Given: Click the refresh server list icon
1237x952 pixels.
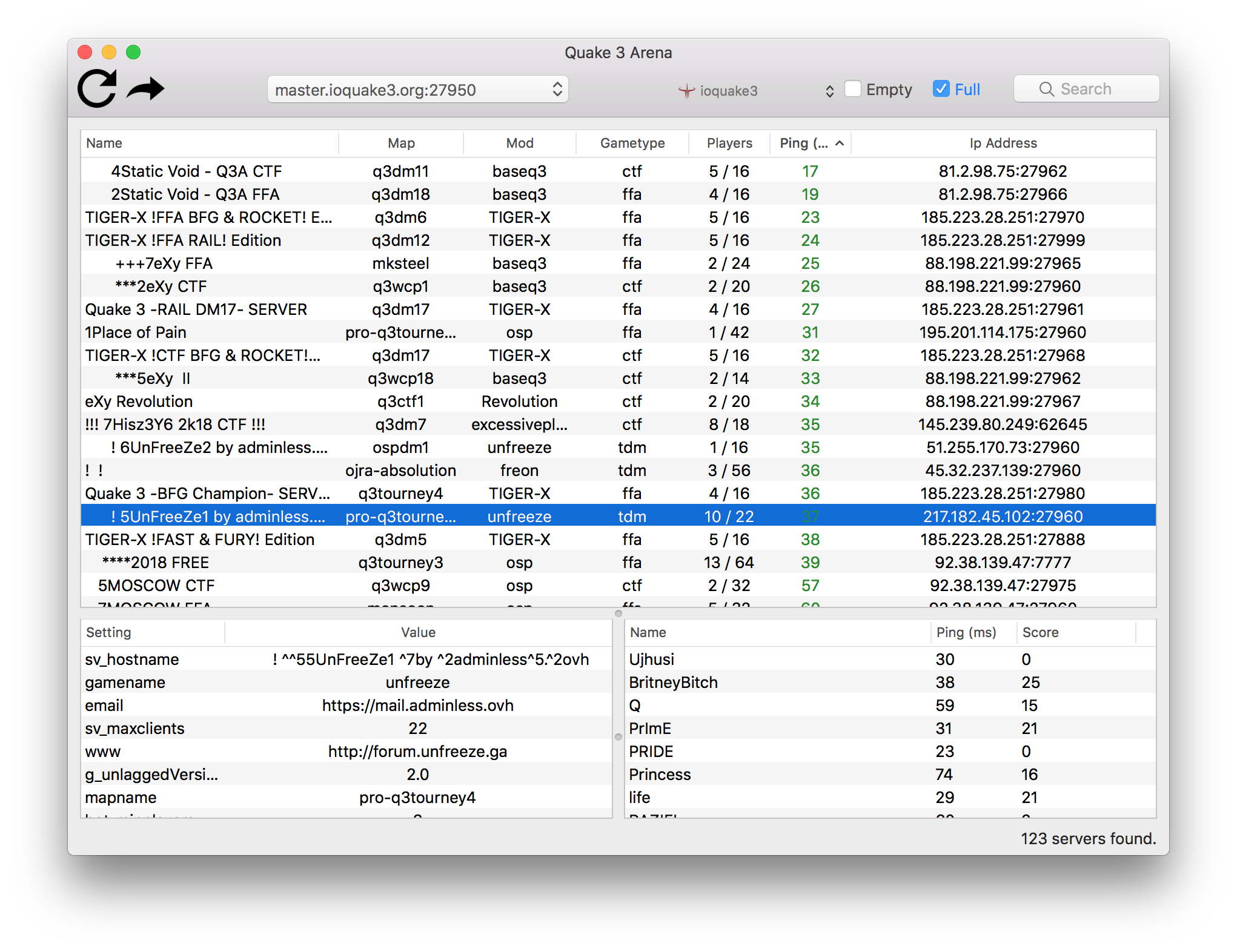Looking at the screenshot, I should 97,89.
